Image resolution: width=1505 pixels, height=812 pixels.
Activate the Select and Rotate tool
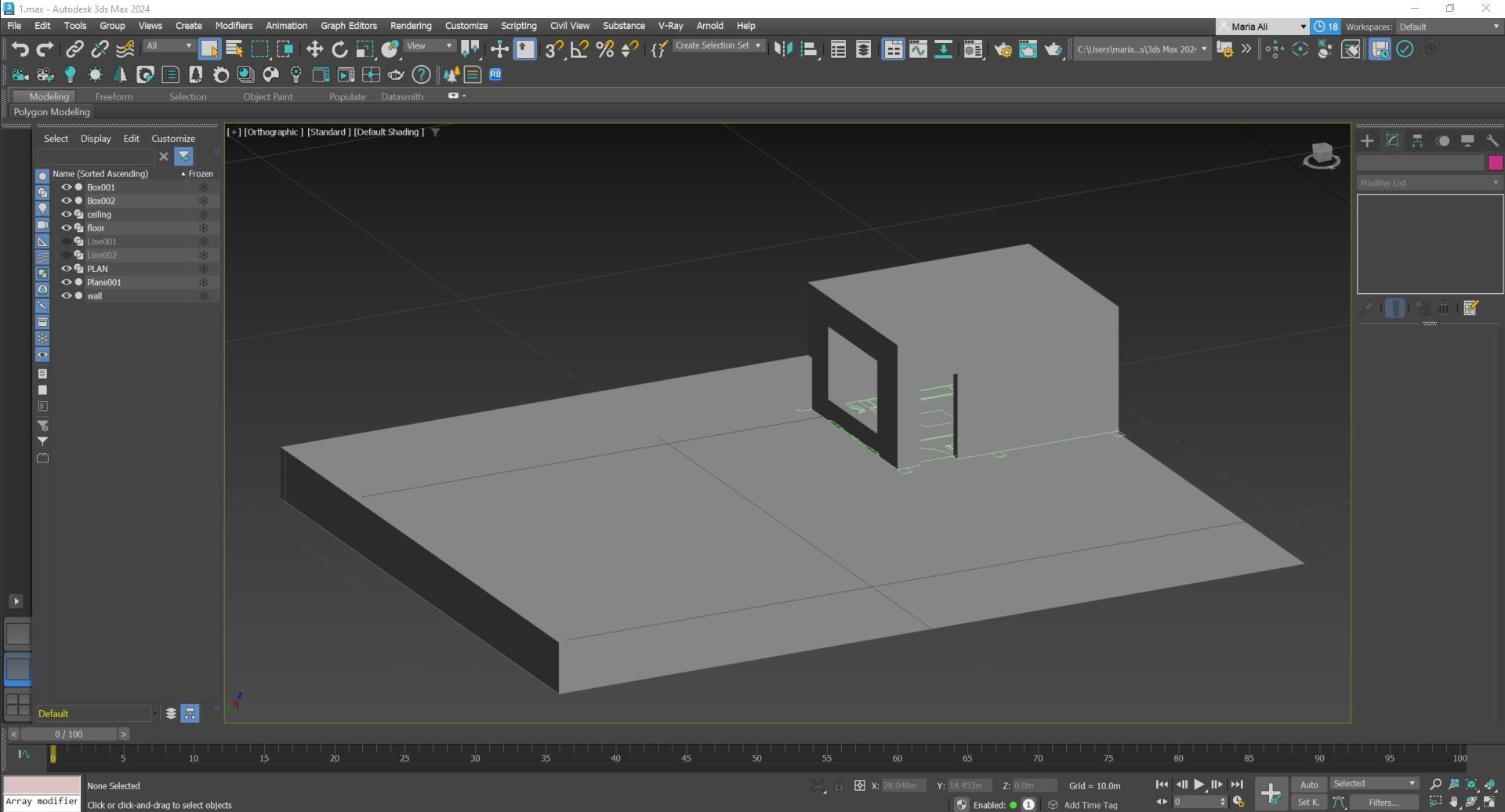339,49
